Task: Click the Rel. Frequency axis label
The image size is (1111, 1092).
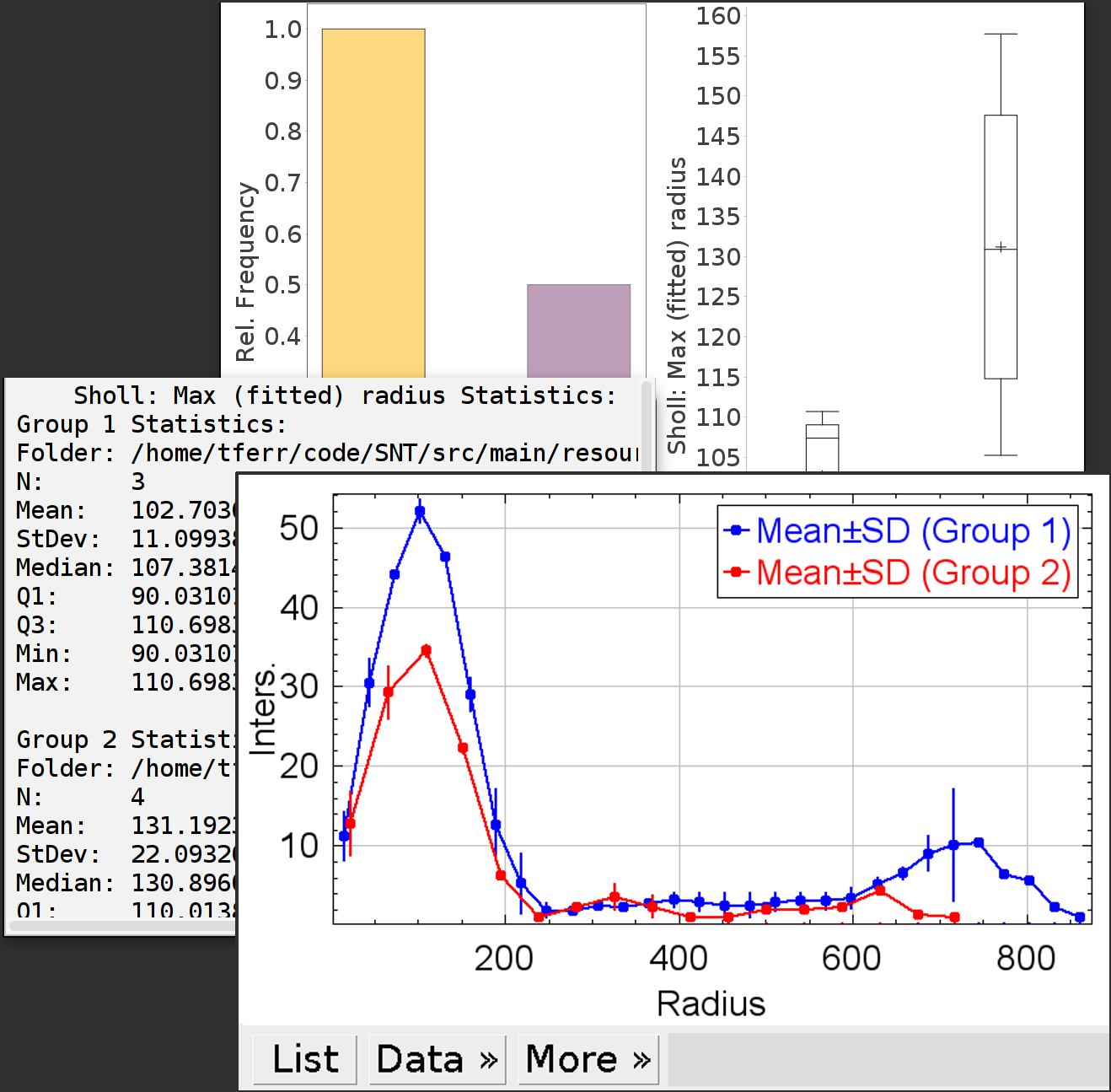Action: click(245, 272)
